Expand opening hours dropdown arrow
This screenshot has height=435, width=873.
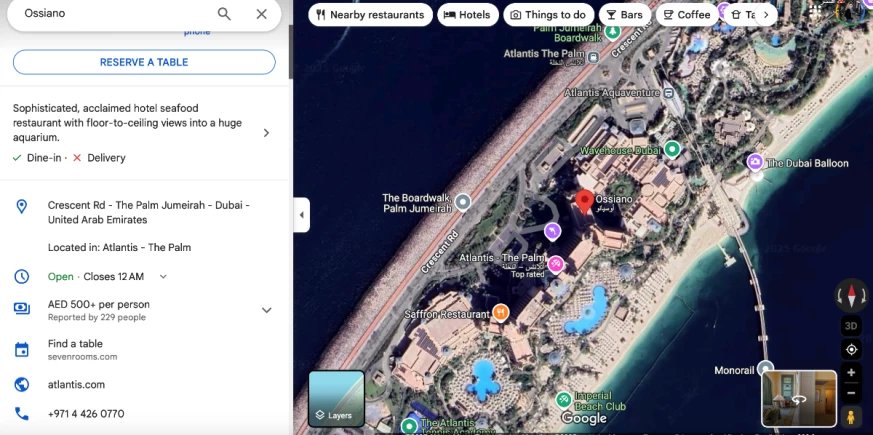tap(163, 277)
